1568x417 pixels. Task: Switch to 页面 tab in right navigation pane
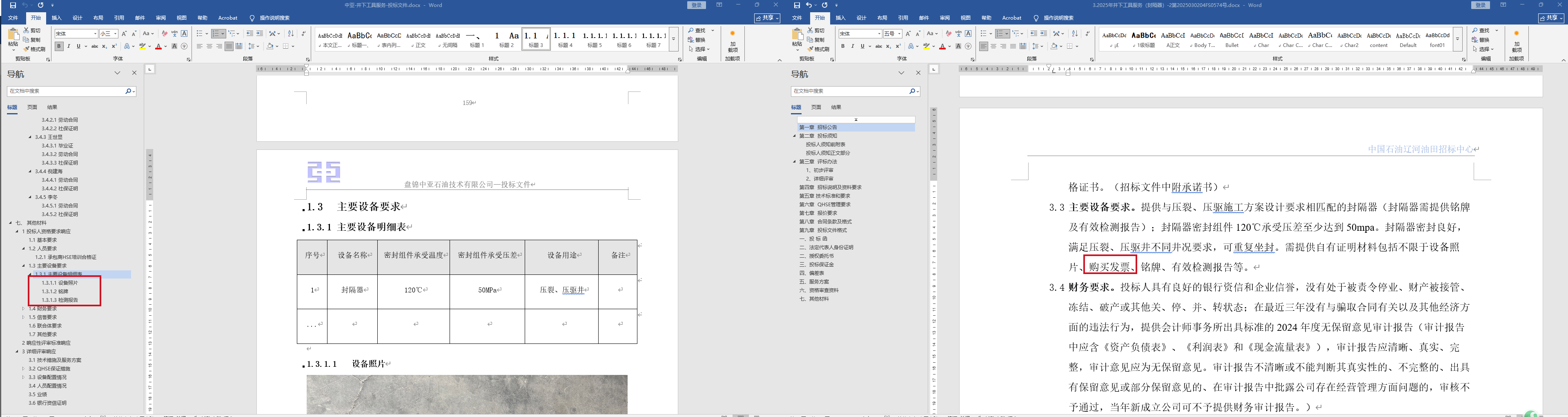coord(816,107)
